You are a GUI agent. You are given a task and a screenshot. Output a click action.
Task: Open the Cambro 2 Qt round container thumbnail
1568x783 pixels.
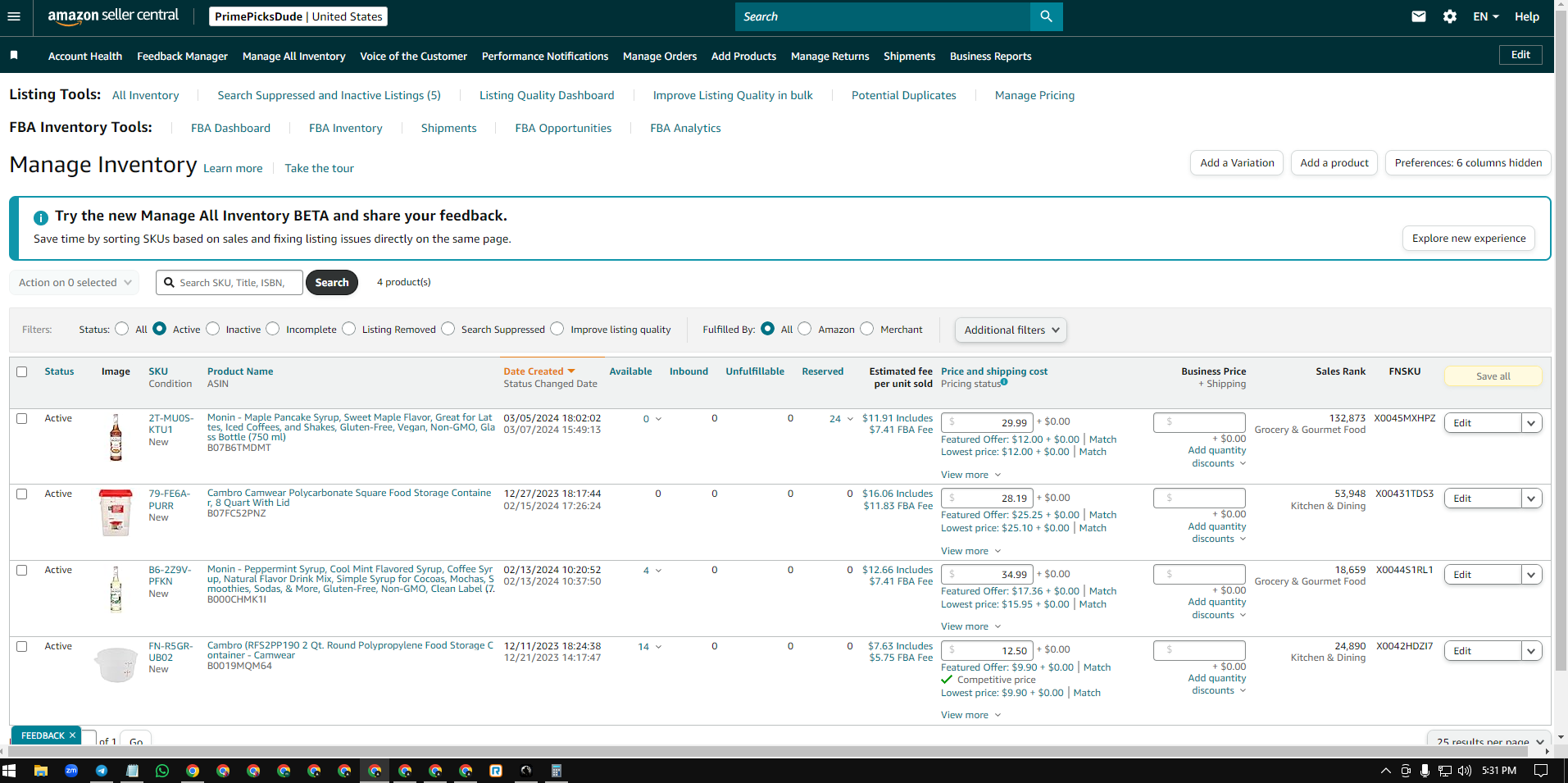coord(116,664)
